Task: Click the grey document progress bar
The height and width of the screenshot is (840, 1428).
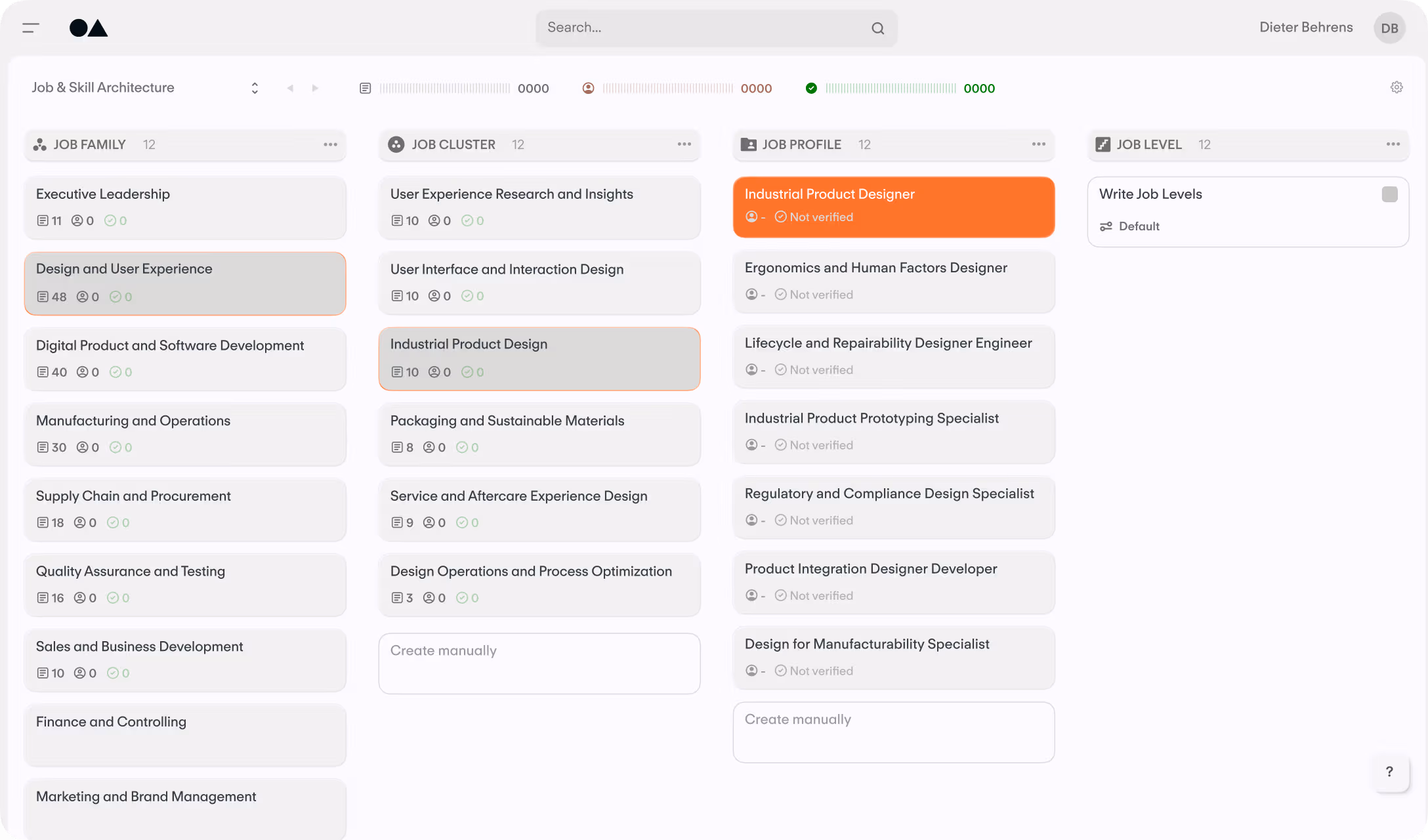Action: [445, 88]
